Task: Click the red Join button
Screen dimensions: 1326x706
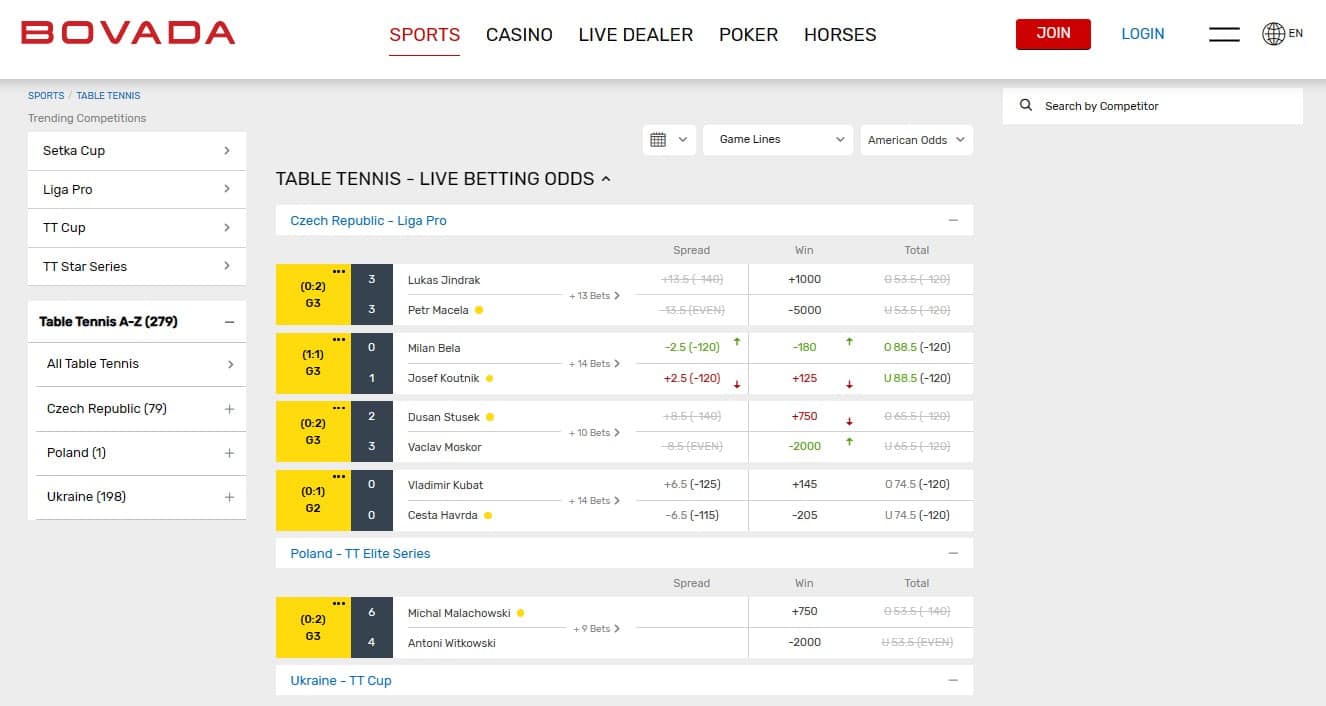Action: [1053, 34]
